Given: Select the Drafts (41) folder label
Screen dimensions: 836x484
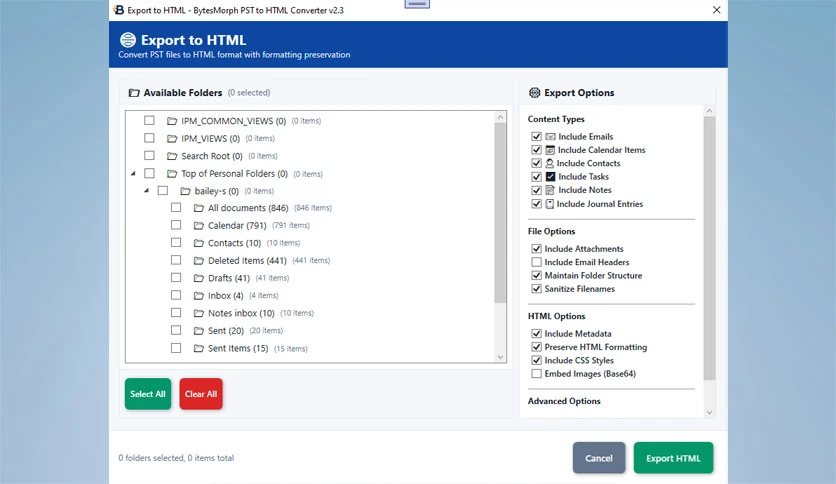Looking at the screenshot, I should click(229, 278).
